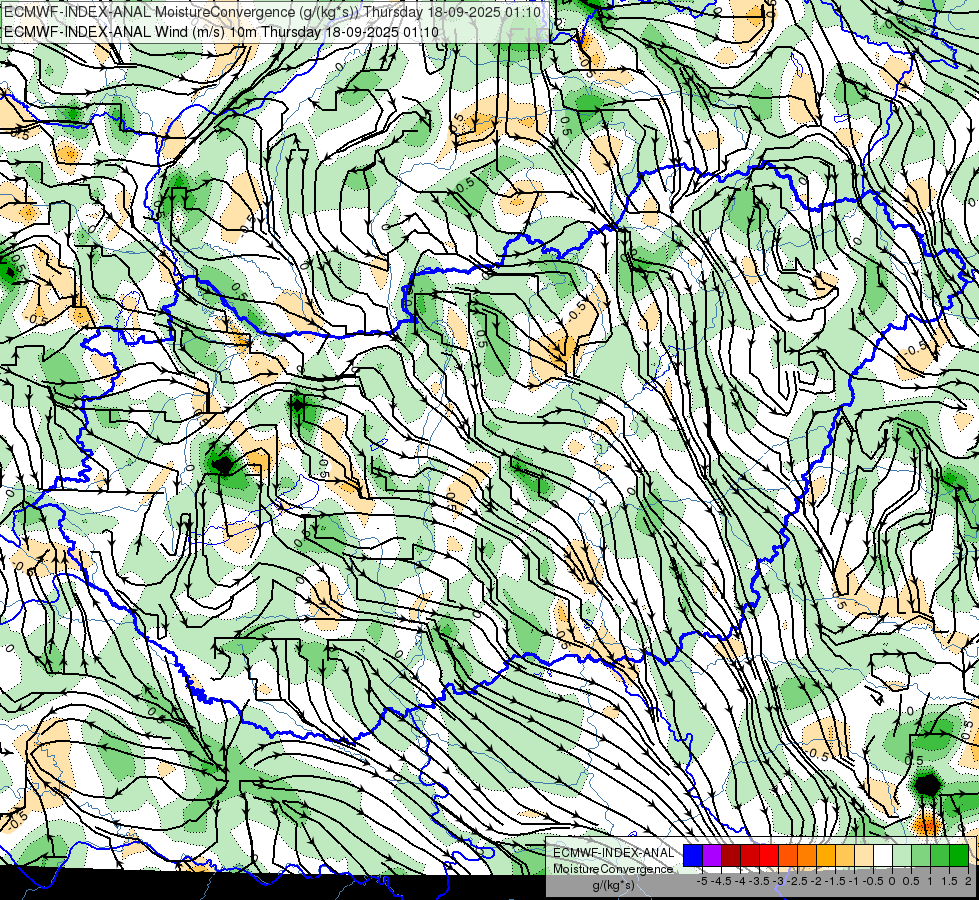
Task: Click the amber swatch between -2 and -1.5
Action: (x=826, y=856)
